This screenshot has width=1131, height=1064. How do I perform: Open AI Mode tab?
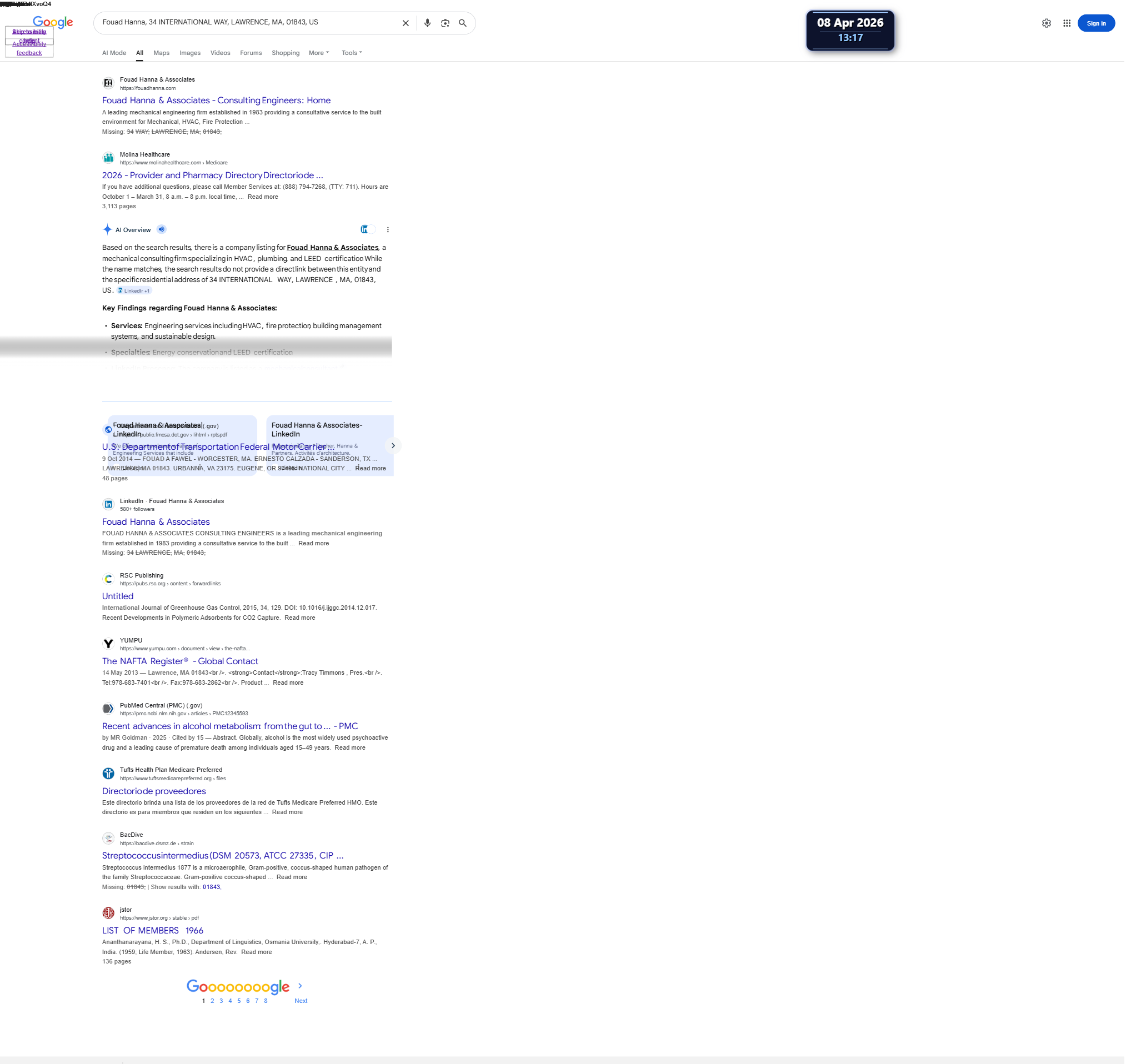click(x=115, y=53)
